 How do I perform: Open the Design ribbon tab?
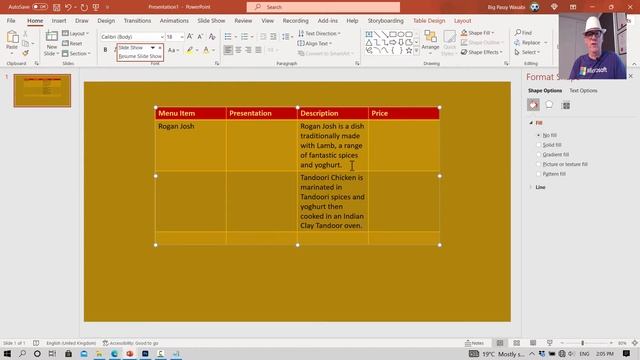(106, 20)
